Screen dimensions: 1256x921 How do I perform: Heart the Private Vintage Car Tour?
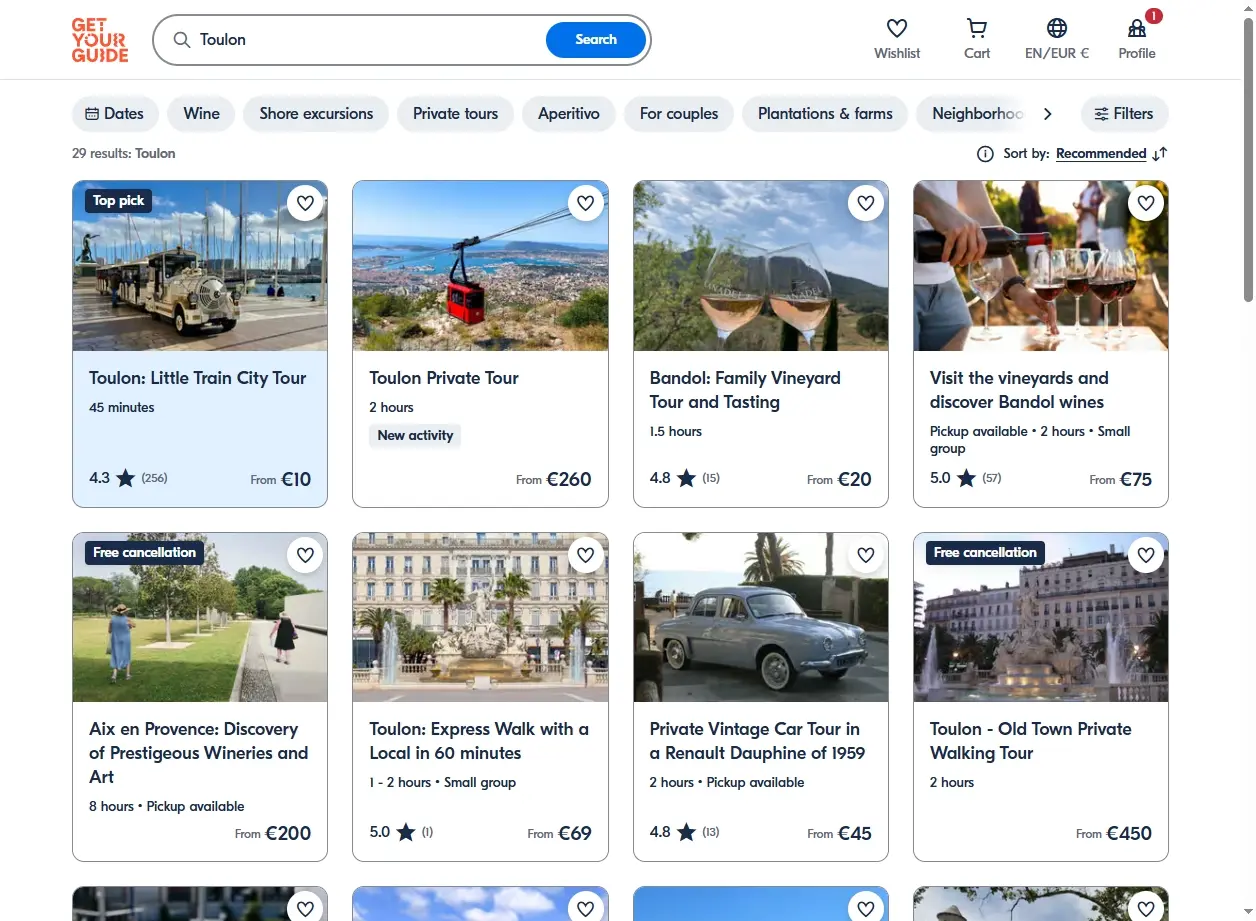click(866, 555)
